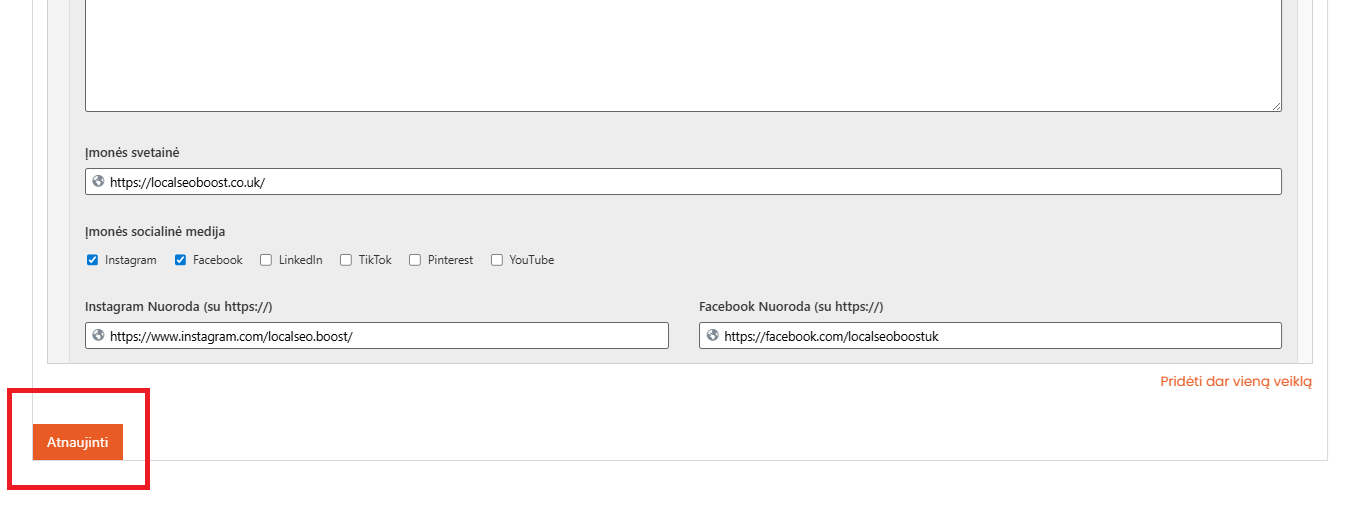1371x530 pixels.
Task: Open the 'Pridėti dar vieną veiklą' link
Action: [1235, 381]
